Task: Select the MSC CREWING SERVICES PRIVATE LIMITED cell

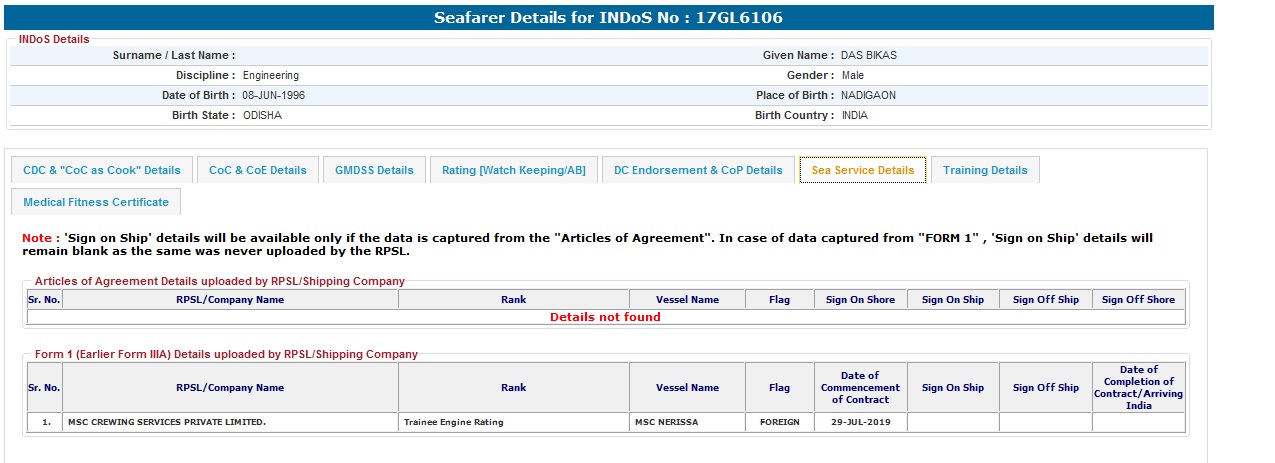Action: 167,422
